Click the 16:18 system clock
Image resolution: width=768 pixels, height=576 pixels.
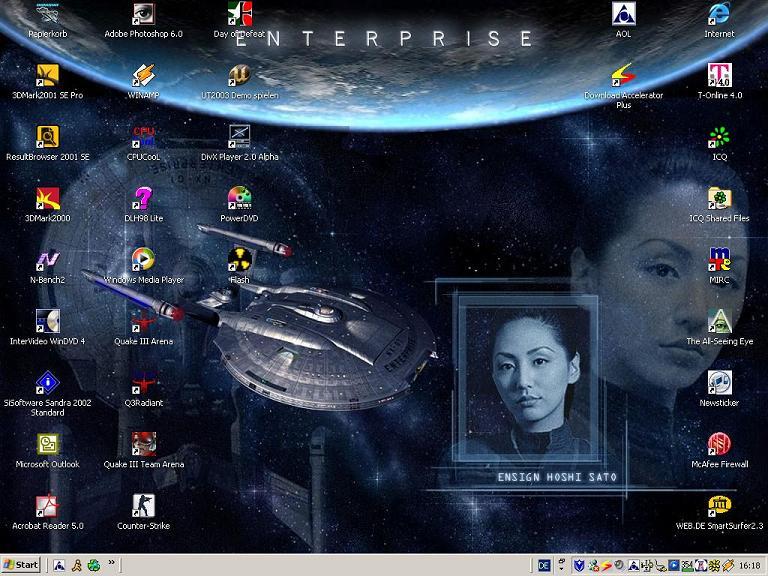point(749,566)
